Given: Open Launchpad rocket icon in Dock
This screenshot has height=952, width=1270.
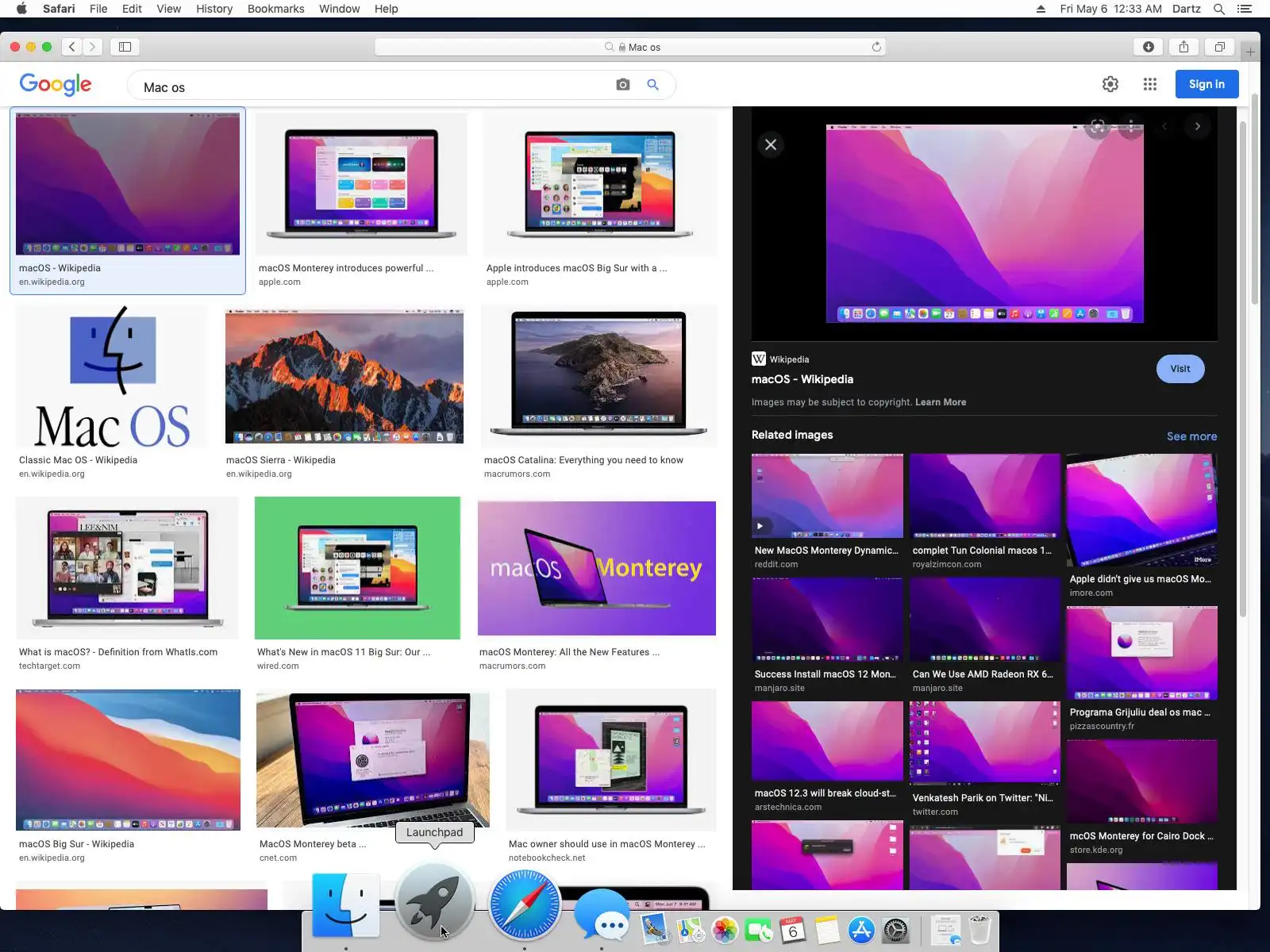Looking at the screenshot, I should click(x=434, y=903).
